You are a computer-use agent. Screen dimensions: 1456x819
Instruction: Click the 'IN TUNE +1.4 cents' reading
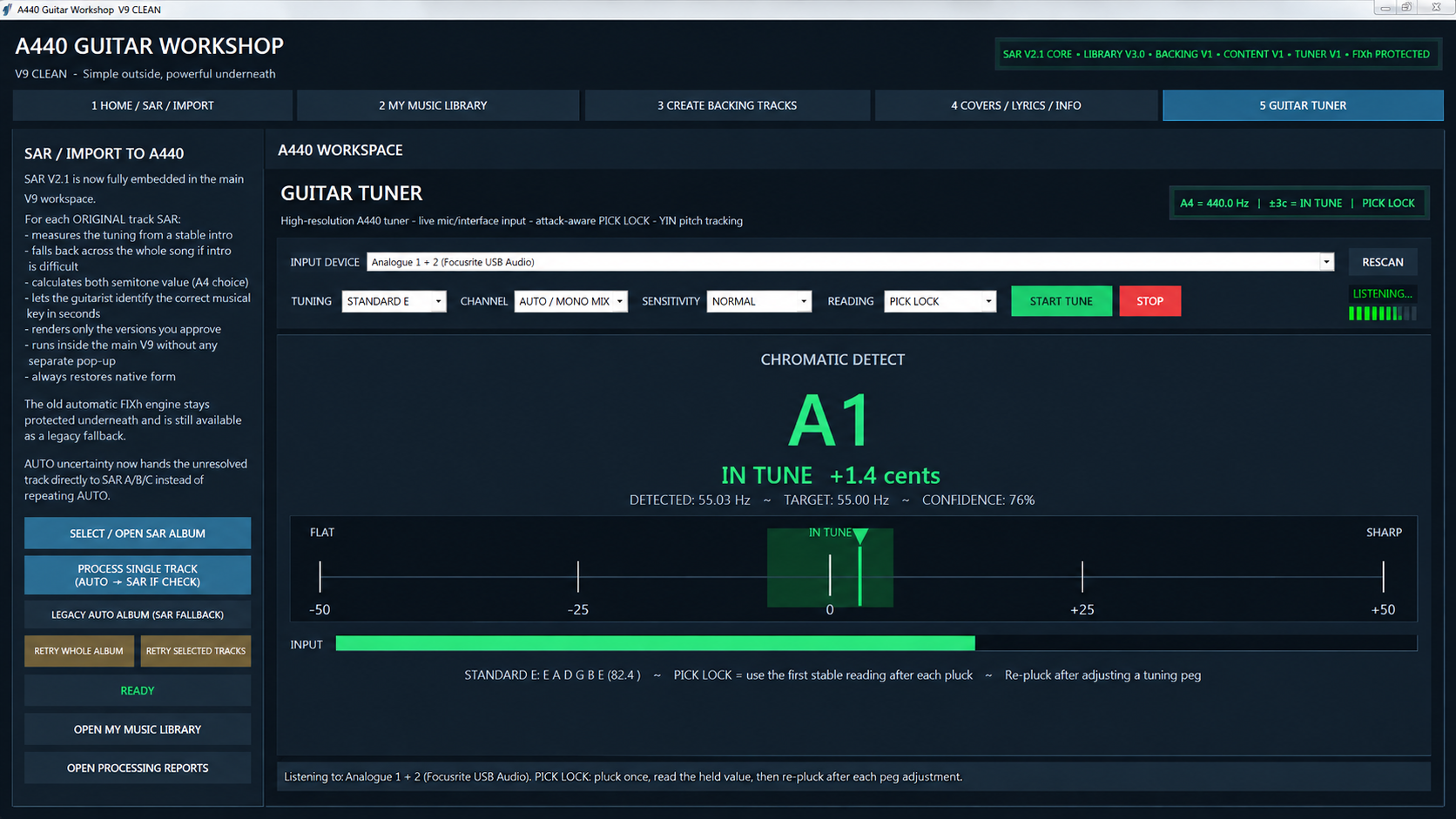831,475
